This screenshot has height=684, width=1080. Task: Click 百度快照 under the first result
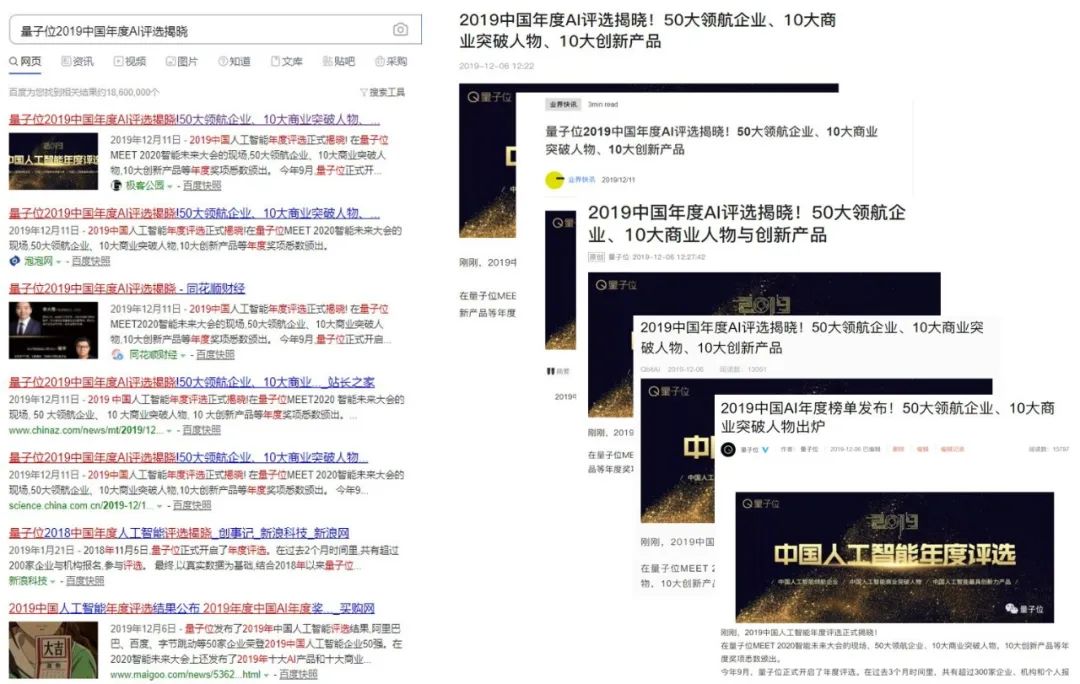coord(202,186)
